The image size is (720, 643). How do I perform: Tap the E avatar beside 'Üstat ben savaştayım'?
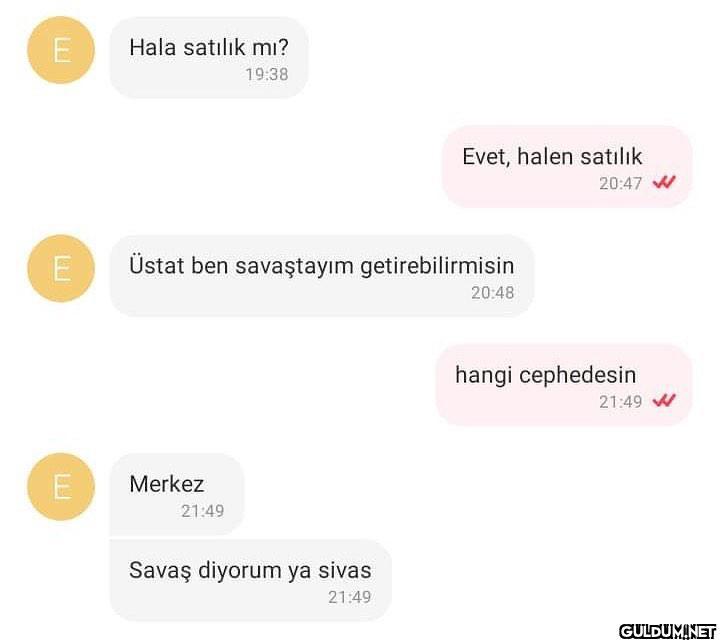point(61,268)
